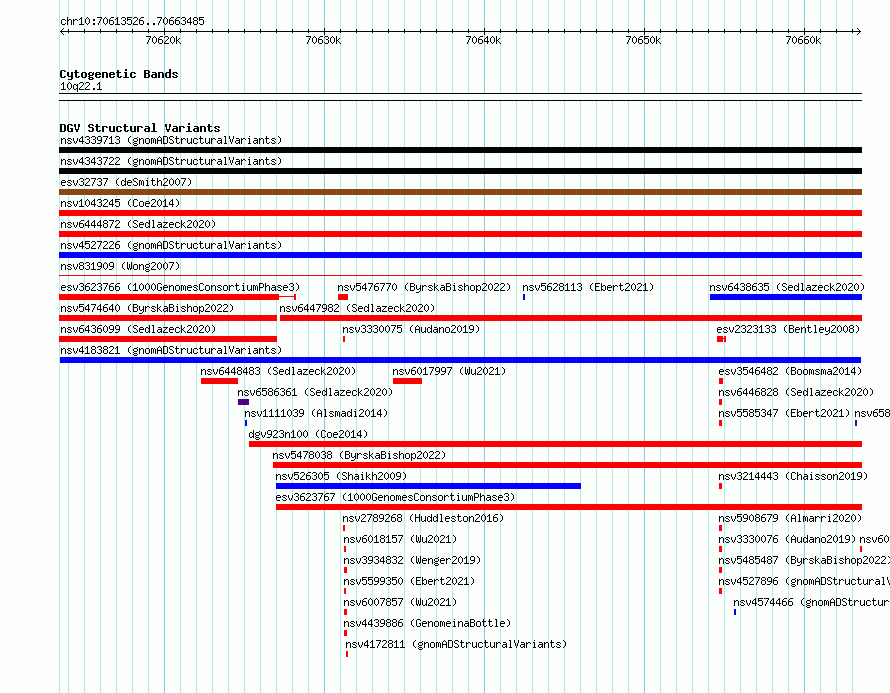Click the Cytogenetic Bands track title
The image size is (890, 693).
(119, 74)
